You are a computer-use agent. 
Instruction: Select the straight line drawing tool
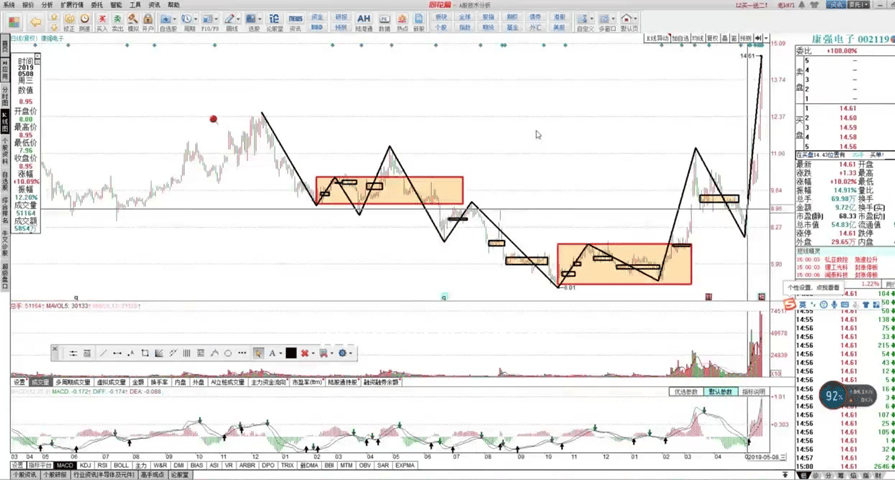pos(102,353)
